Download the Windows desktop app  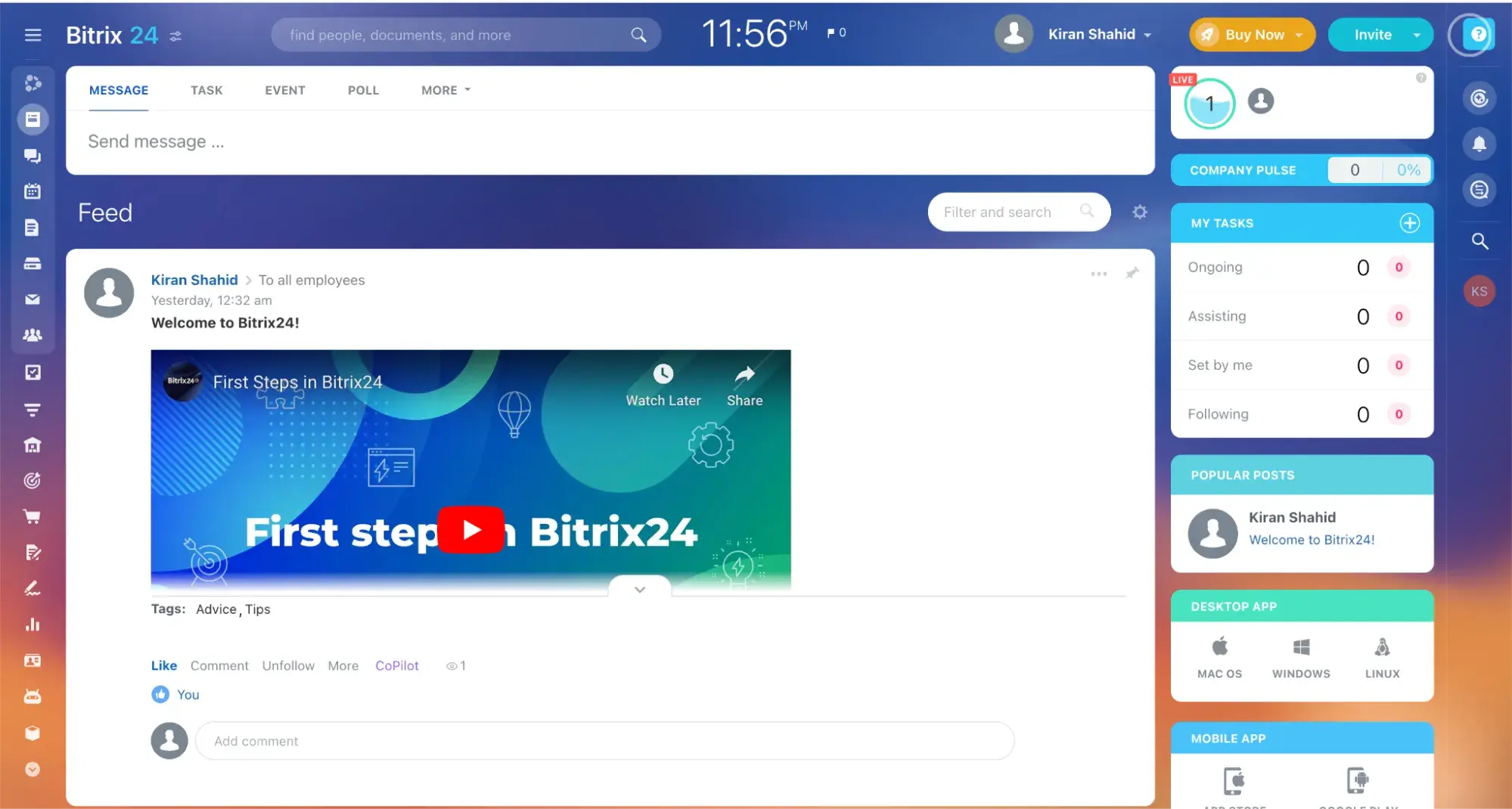(1301, 659)
